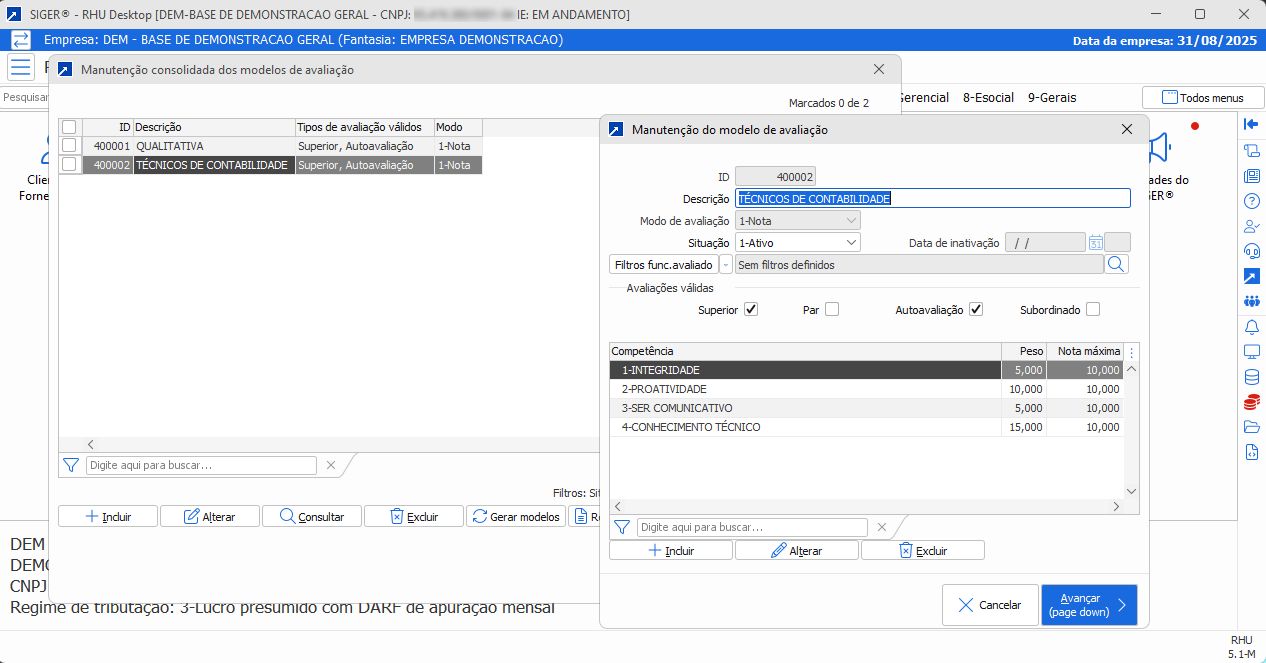Open calendar picker for Data de inativação
The height and width of the screenshot is (663, 1266).
tap(1096, 242)
